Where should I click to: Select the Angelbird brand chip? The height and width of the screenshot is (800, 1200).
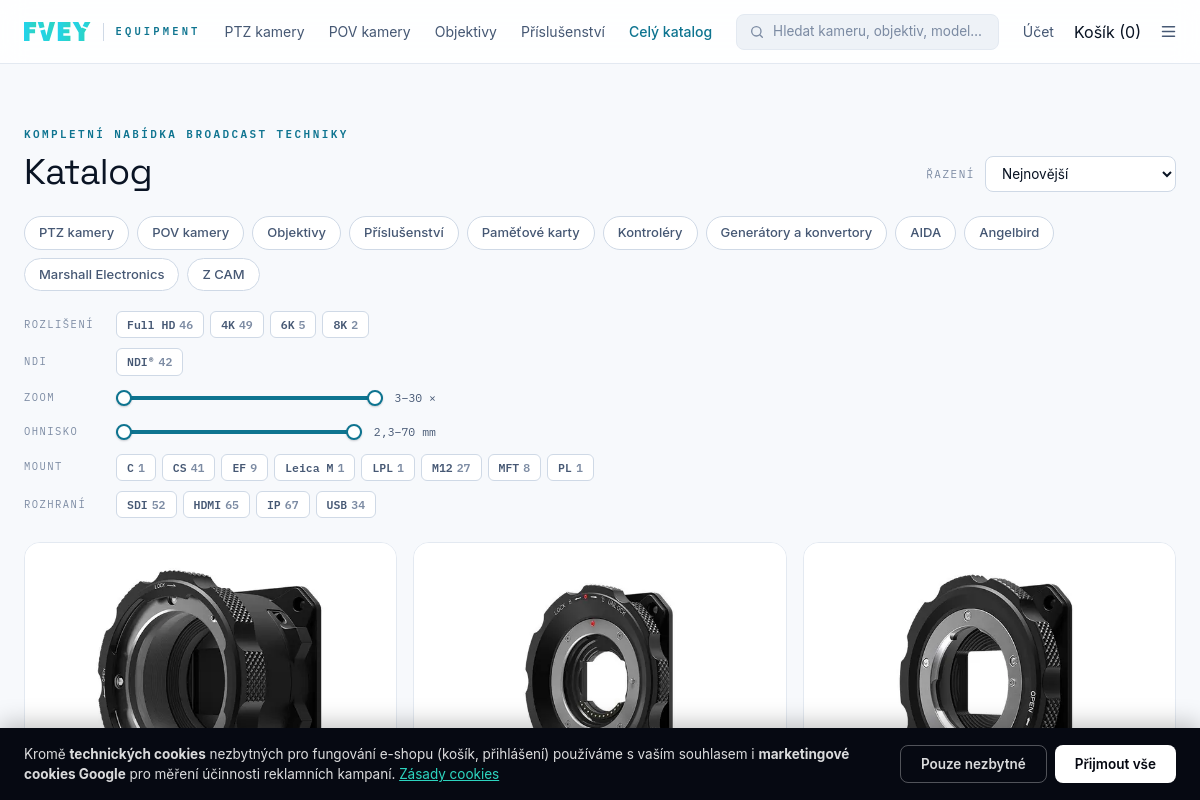[1009, 233]
